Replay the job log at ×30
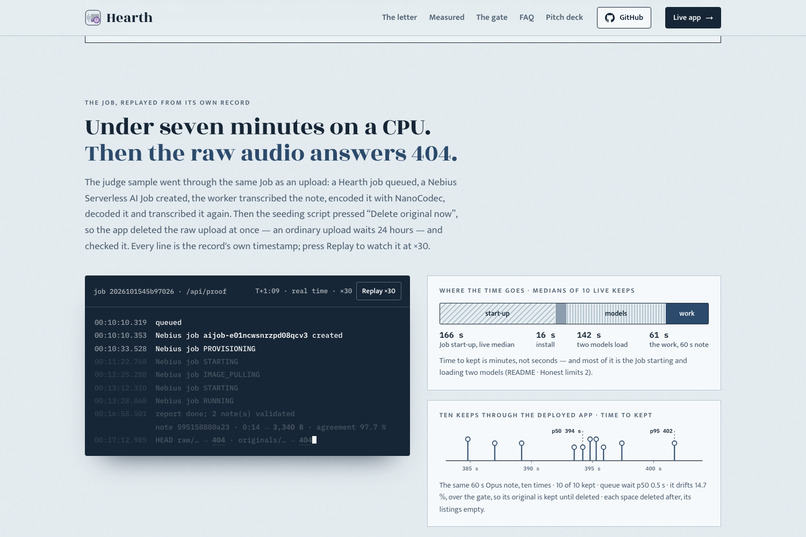The image size is (806, 537). tap(378, 291)
